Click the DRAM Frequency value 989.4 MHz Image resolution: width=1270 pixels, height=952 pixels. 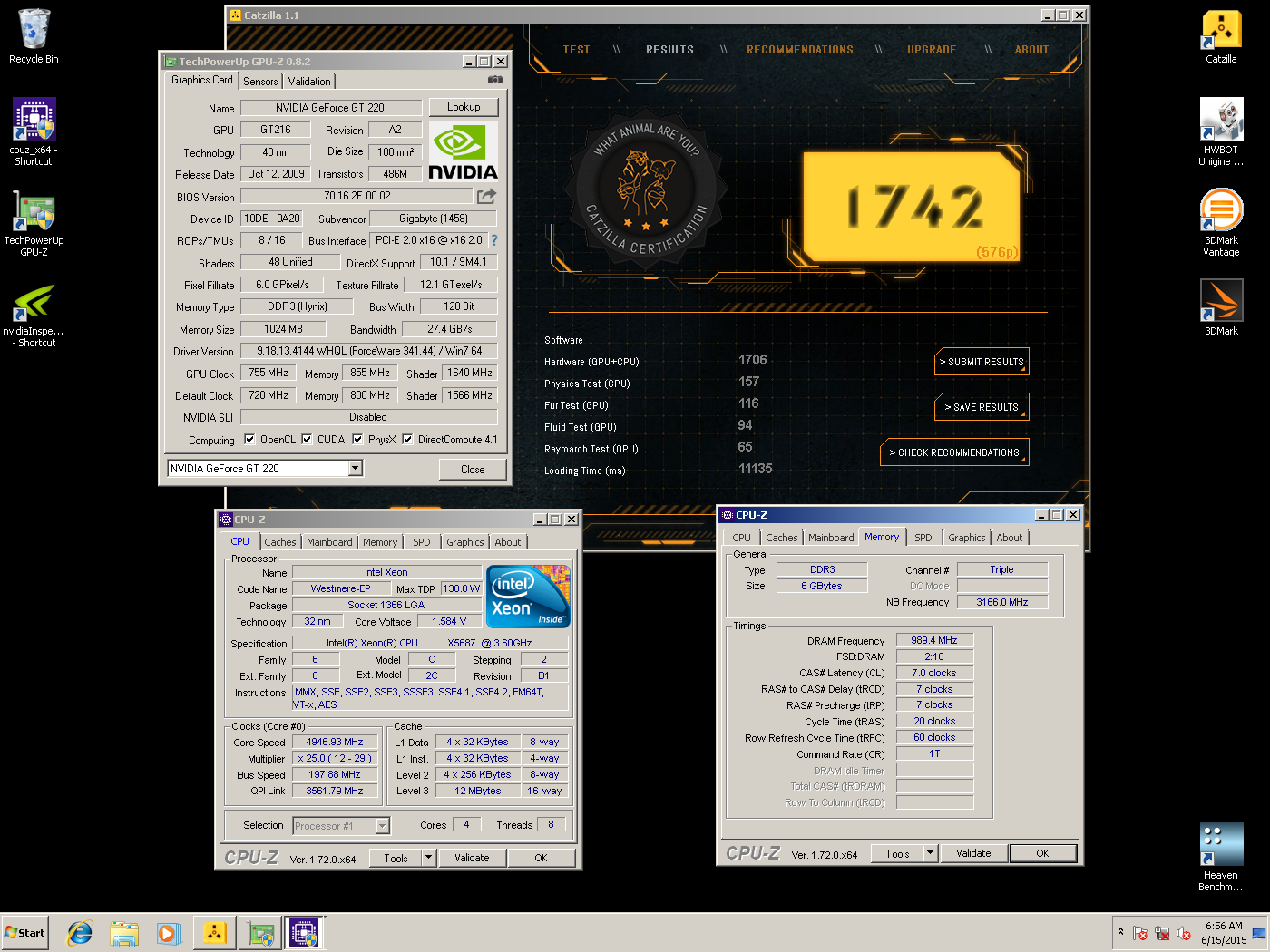(934, 640)
